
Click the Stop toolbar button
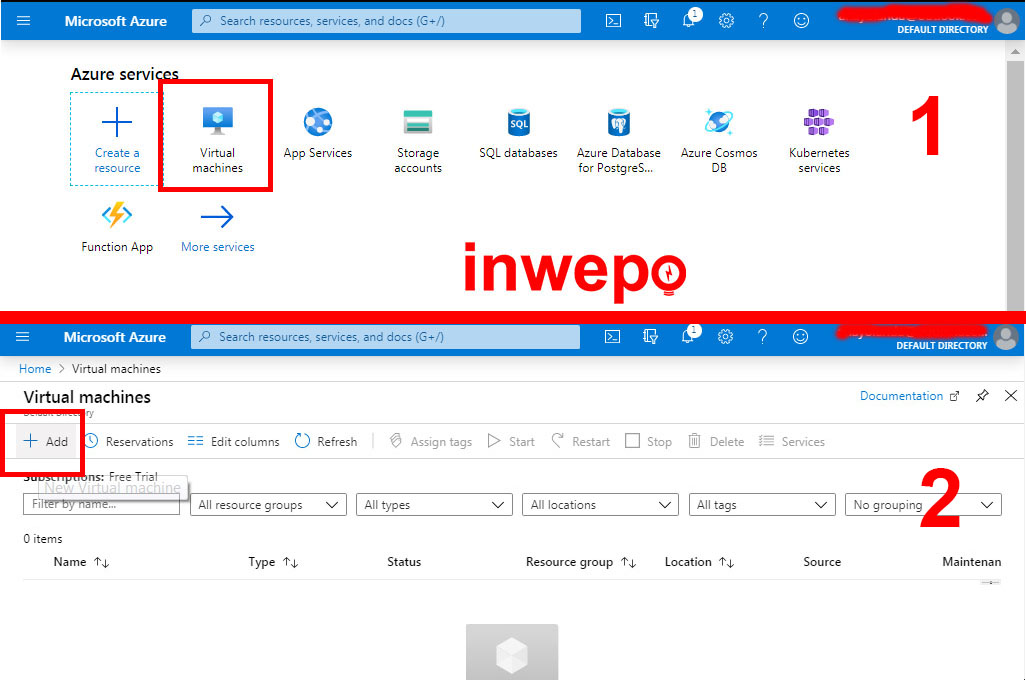click(648, 442)
